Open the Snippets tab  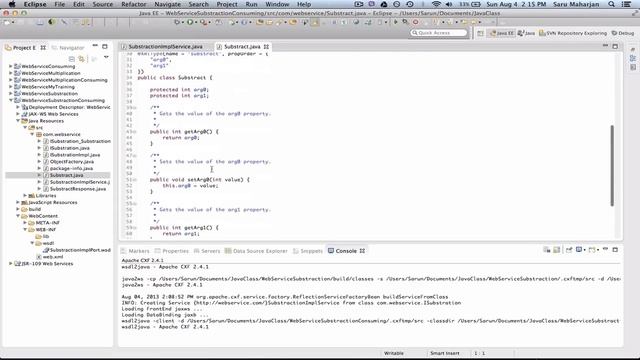308,251
